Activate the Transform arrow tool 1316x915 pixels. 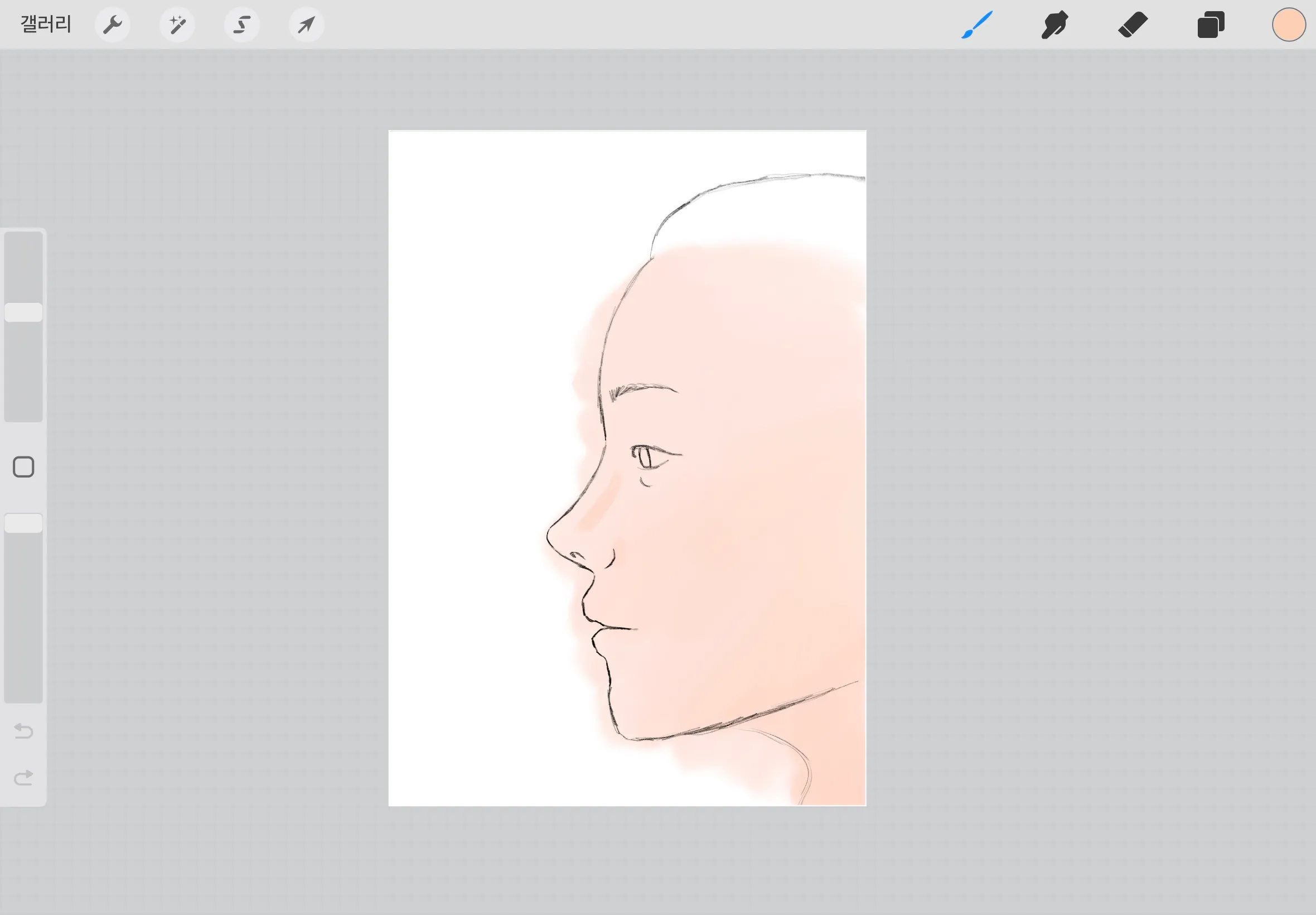pos(307,25)
